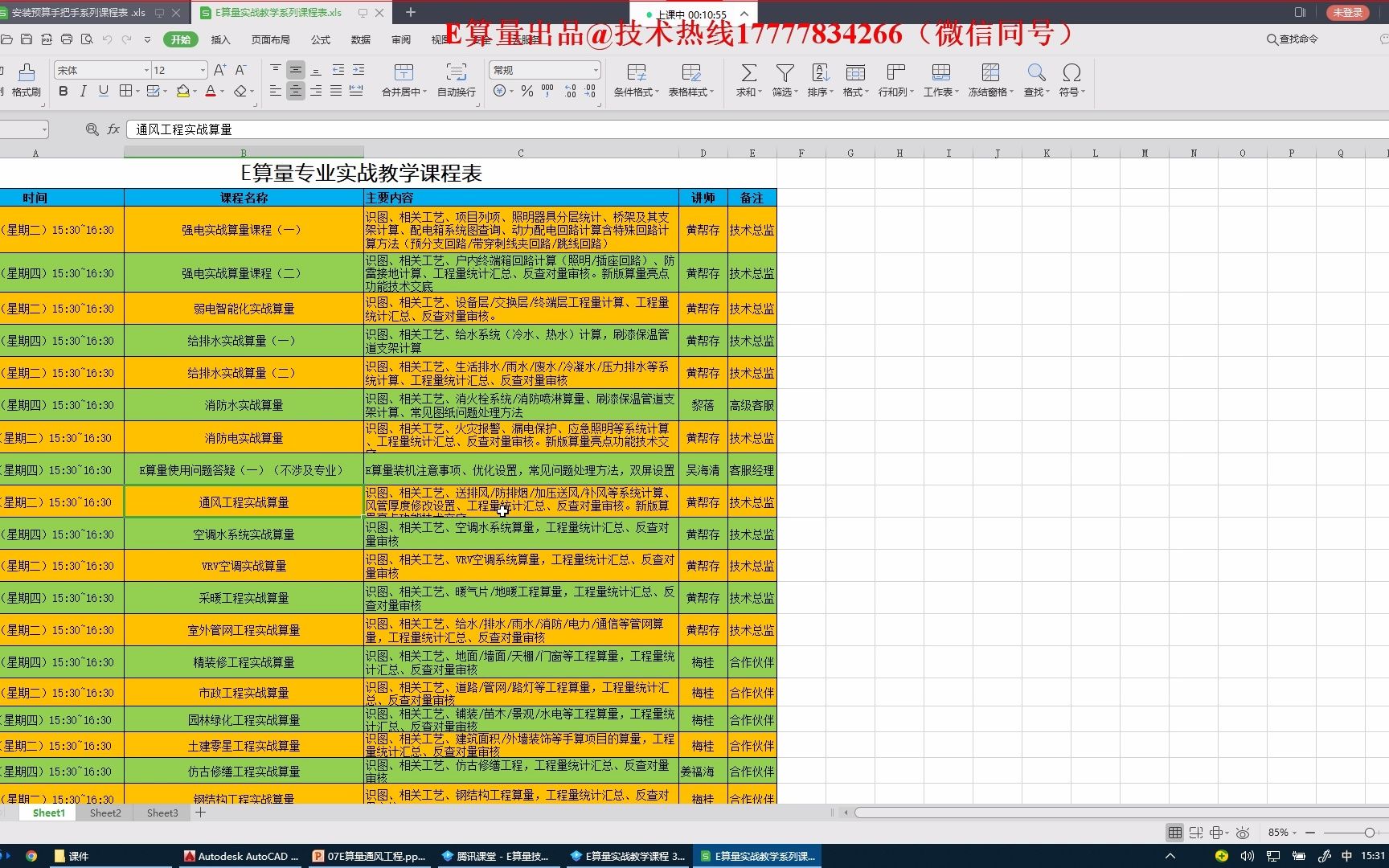Open the 页面布局 (Page Layout) tab
Image resolution: width=1389 pixels, height=868 pixels.
pyautogui.click(x=270, y=39)
